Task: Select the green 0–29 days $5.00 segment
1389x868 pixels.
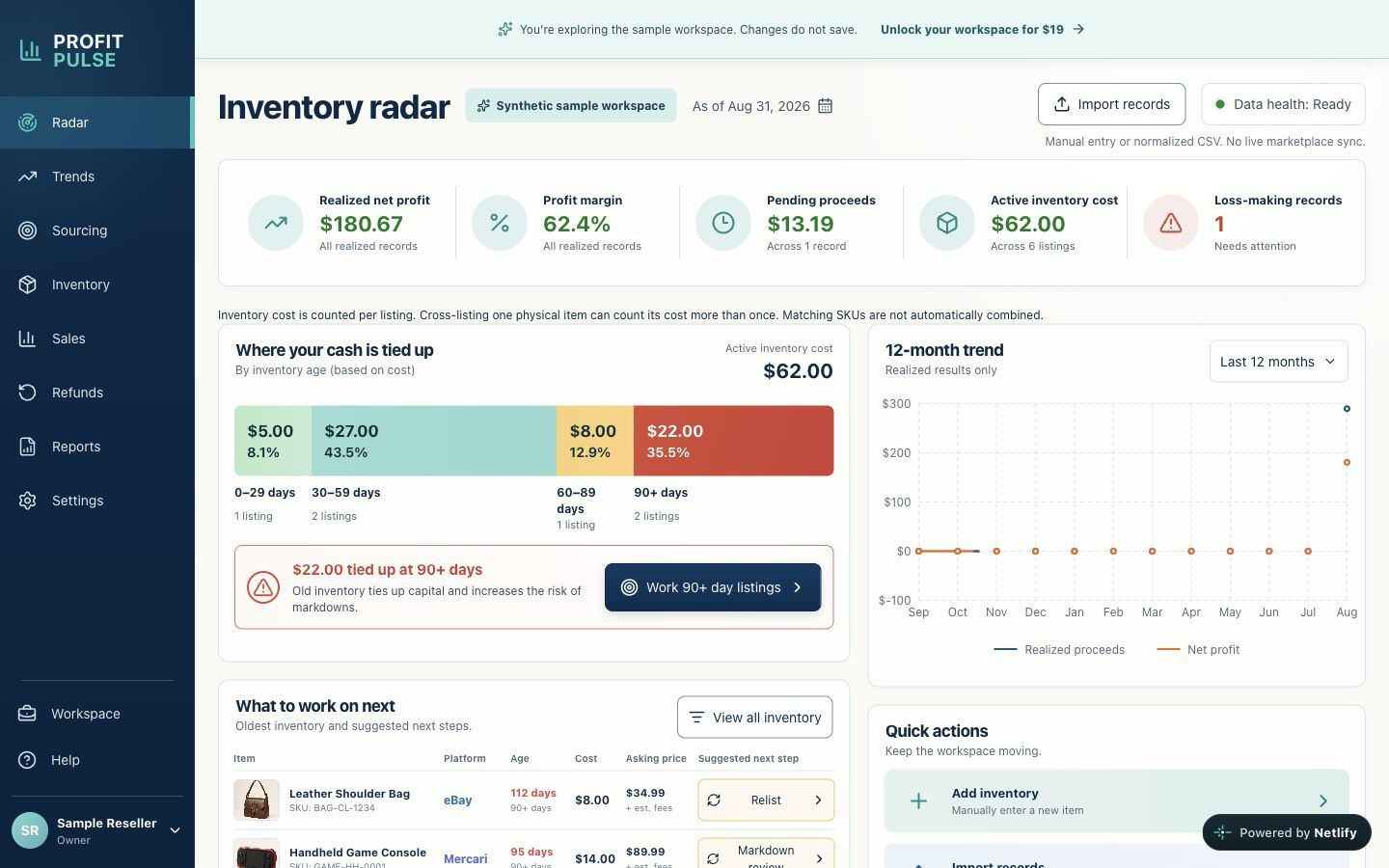Action: [273, 441]
